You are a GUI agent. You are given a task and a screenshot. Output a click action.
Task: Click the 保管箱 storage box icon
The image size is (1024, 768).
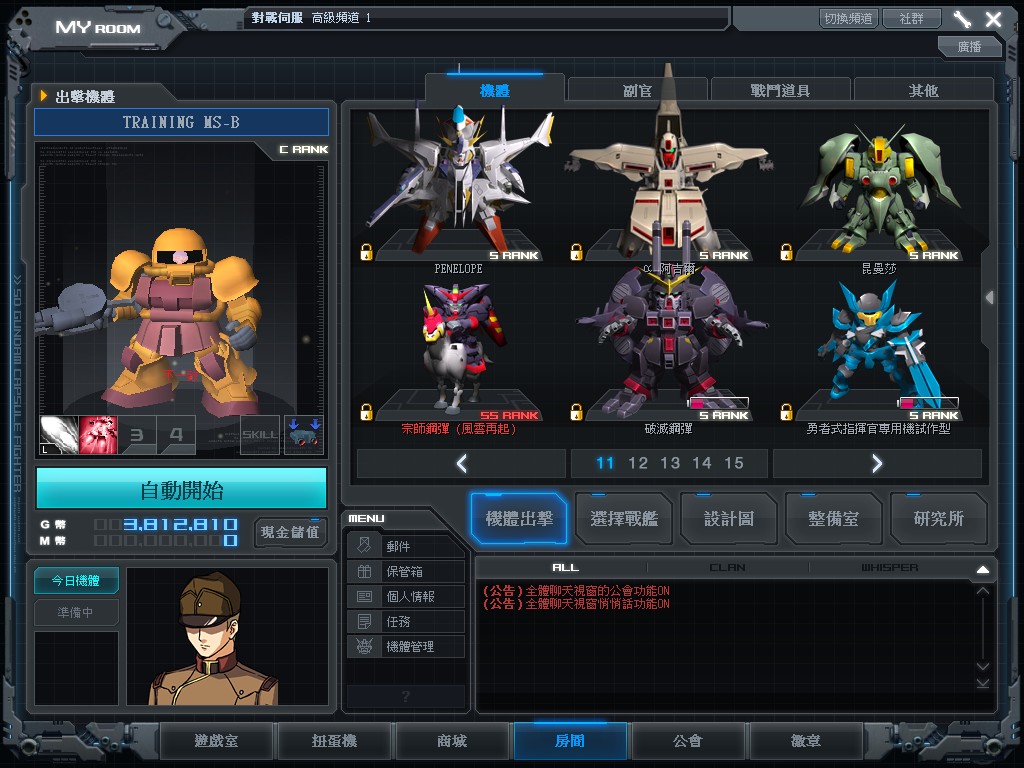point(364,571)
